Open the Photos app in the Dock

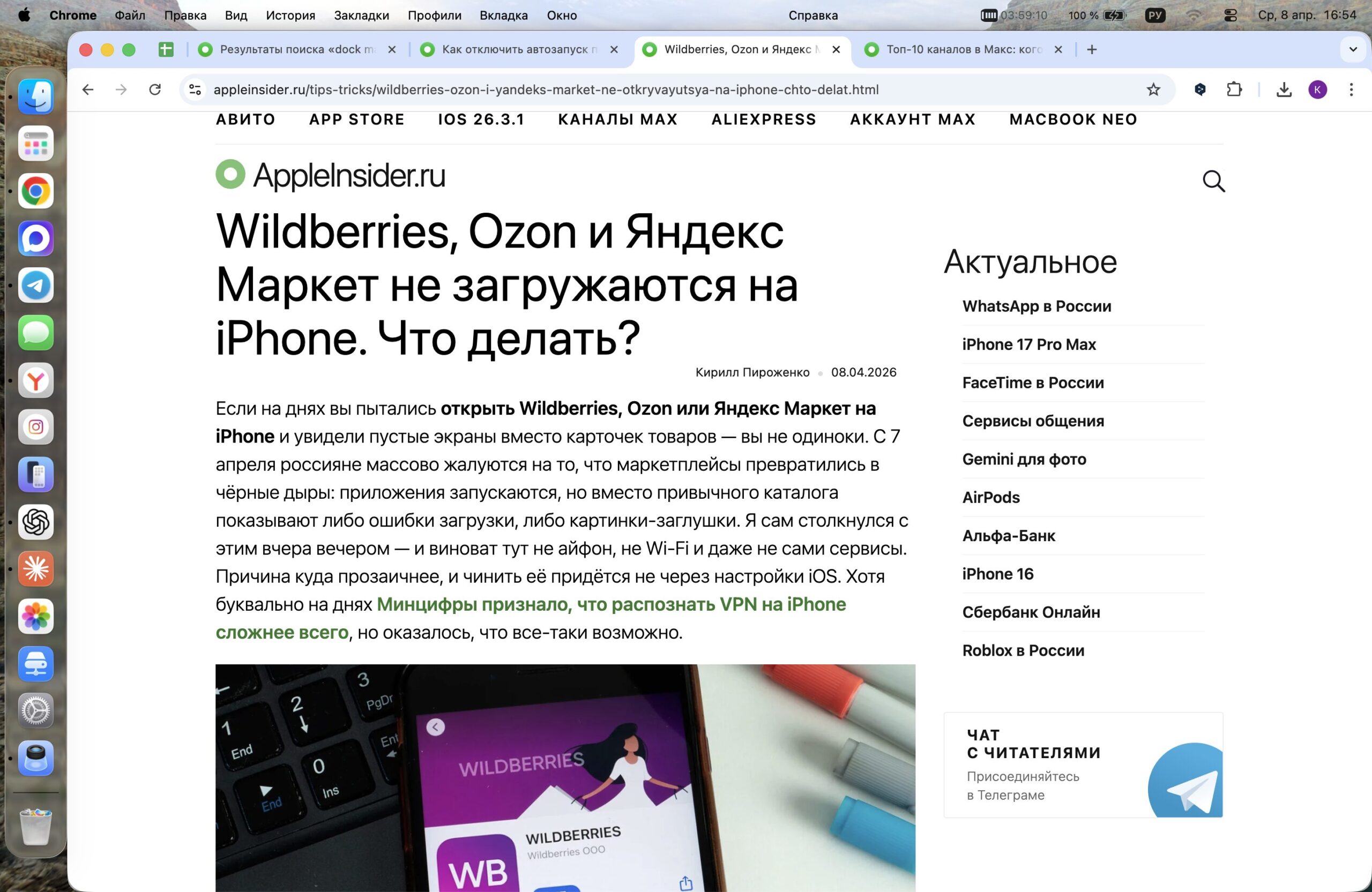click(36, 617)
